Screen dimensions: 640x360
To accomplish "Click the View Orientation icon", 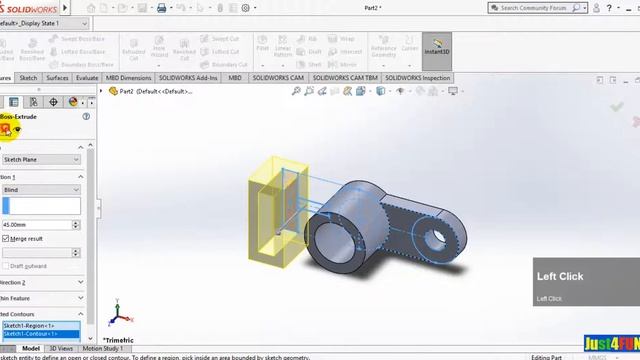I will pyautogui.click(x=361, y=91).
